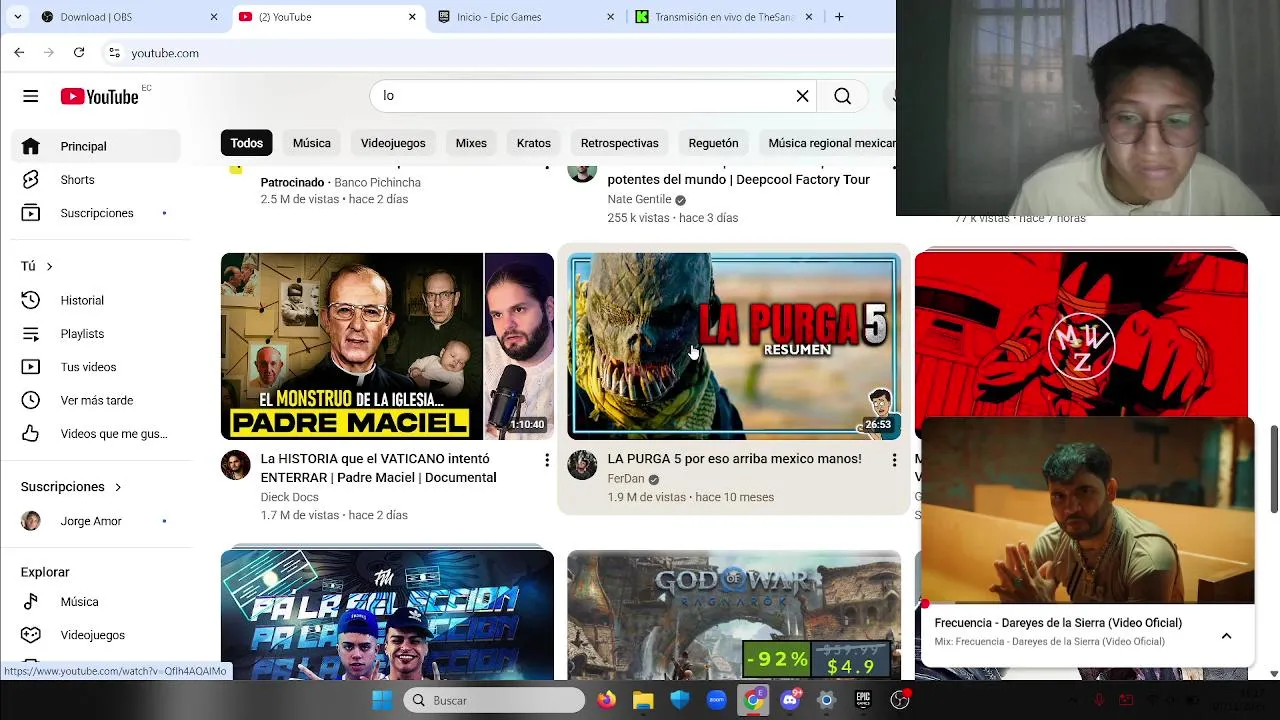Open the La Purga 5 video thumbnail
The image size is (1280, 720).
[734, 346]
